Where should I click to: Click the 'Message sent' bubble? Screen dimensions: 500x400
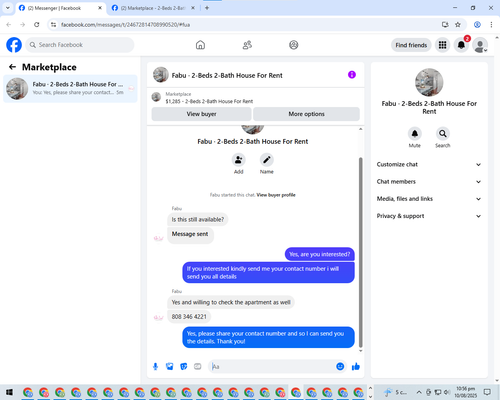click(190, 235)
